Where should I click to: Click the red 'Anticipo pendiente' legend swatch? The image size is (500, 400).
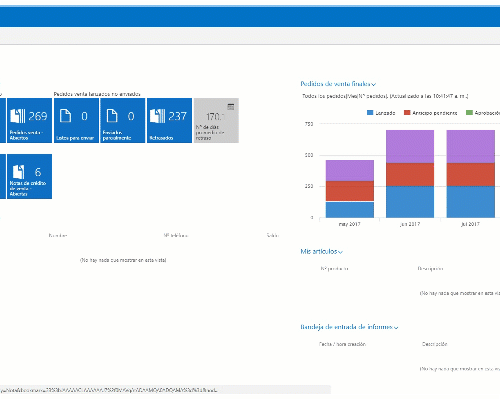[407, 113]
